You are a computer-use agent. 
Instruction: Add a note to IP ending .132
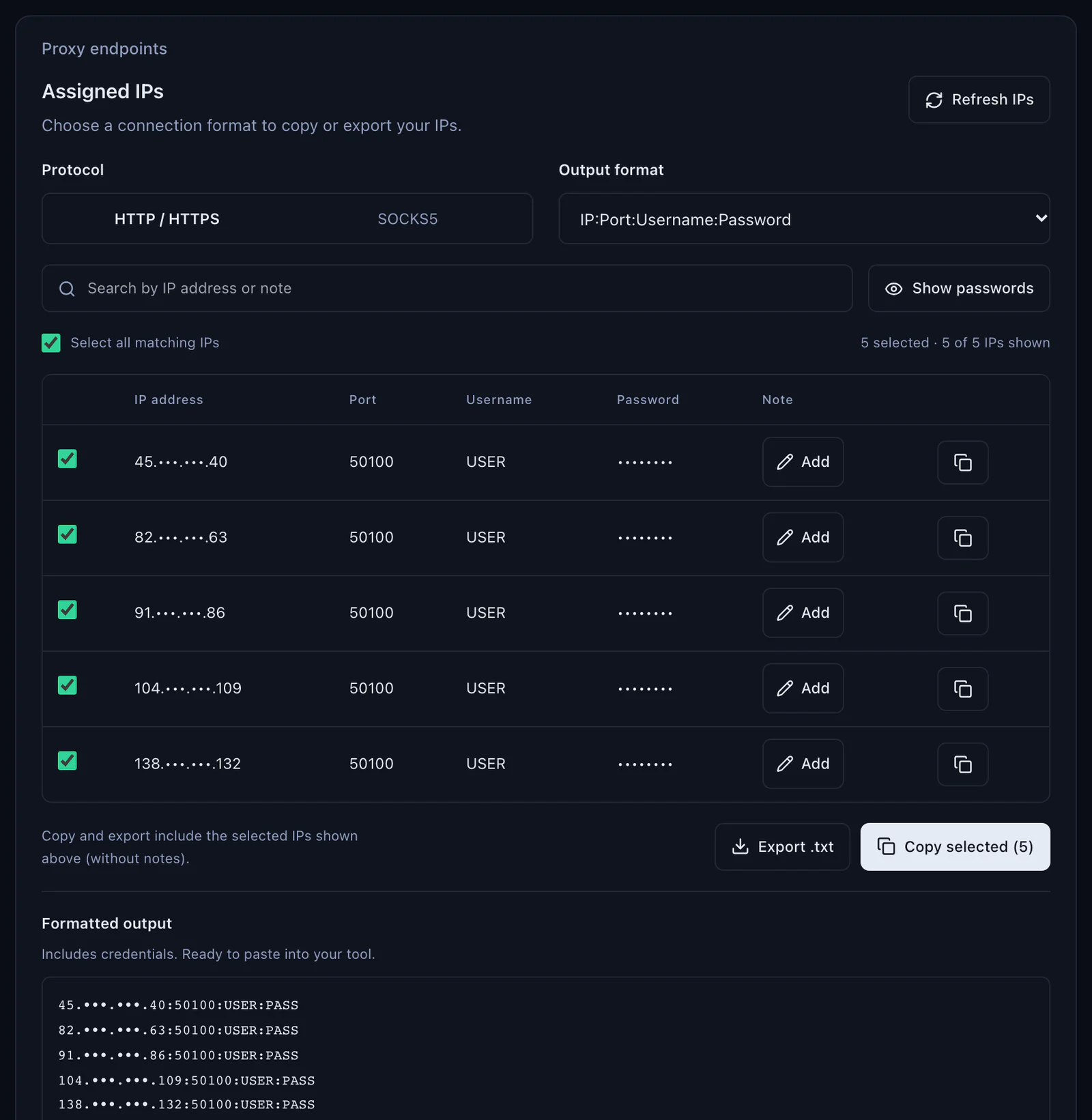pyautogui.click(x=803, y=764)
